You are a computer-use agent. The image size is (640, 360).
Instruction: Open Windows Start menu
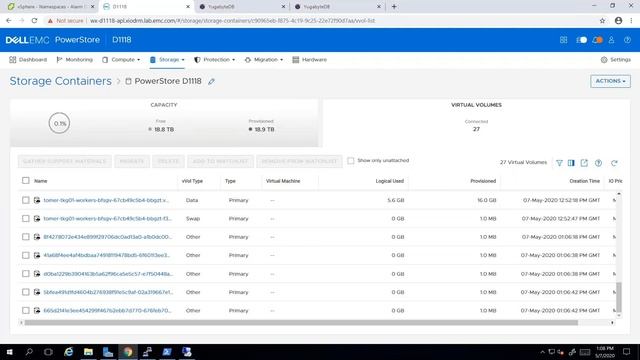(x=9, y=351)
